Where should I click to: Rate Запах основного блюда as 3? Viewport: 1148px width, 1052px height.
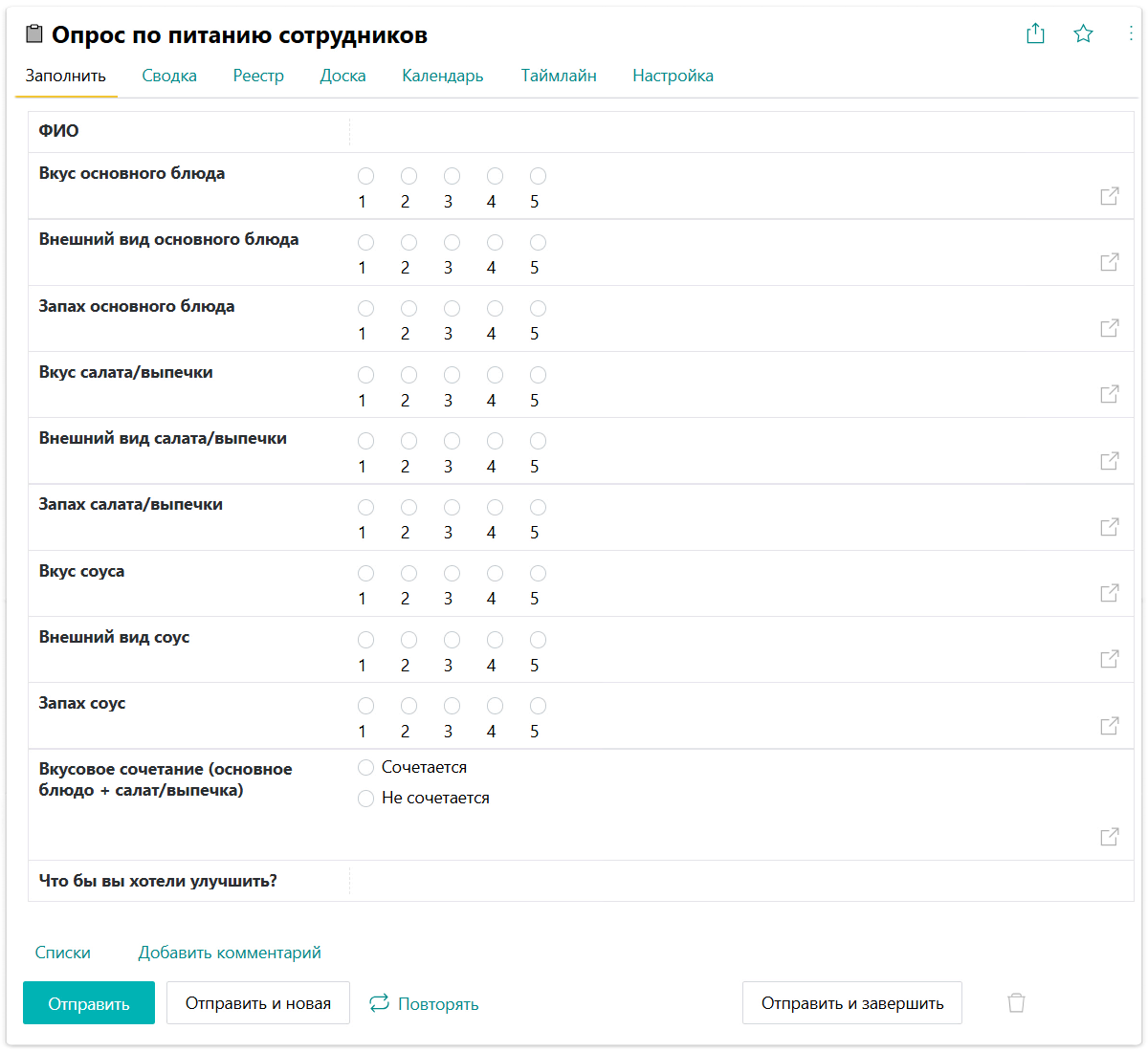(x=452, y=308)
